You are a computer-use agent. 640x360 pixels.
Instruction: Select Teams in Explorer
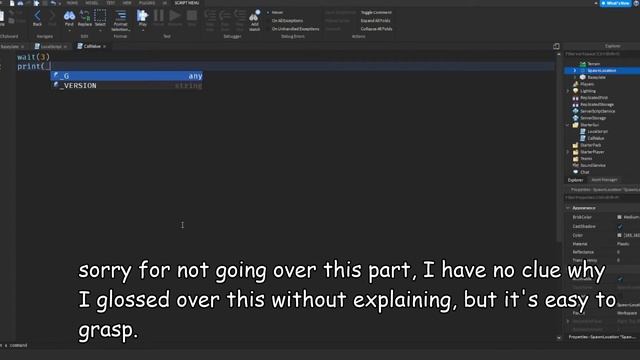point(586,158)
